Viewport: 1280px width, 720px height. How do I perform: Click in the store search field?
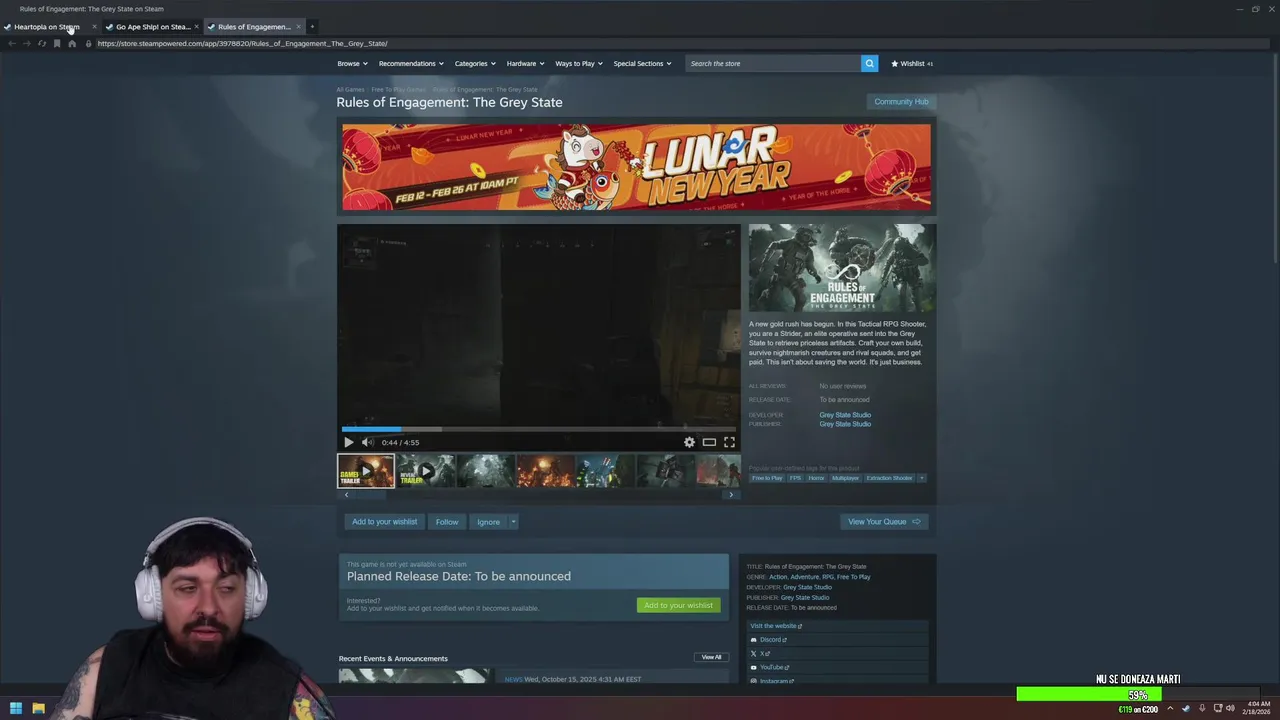[773, 63]
